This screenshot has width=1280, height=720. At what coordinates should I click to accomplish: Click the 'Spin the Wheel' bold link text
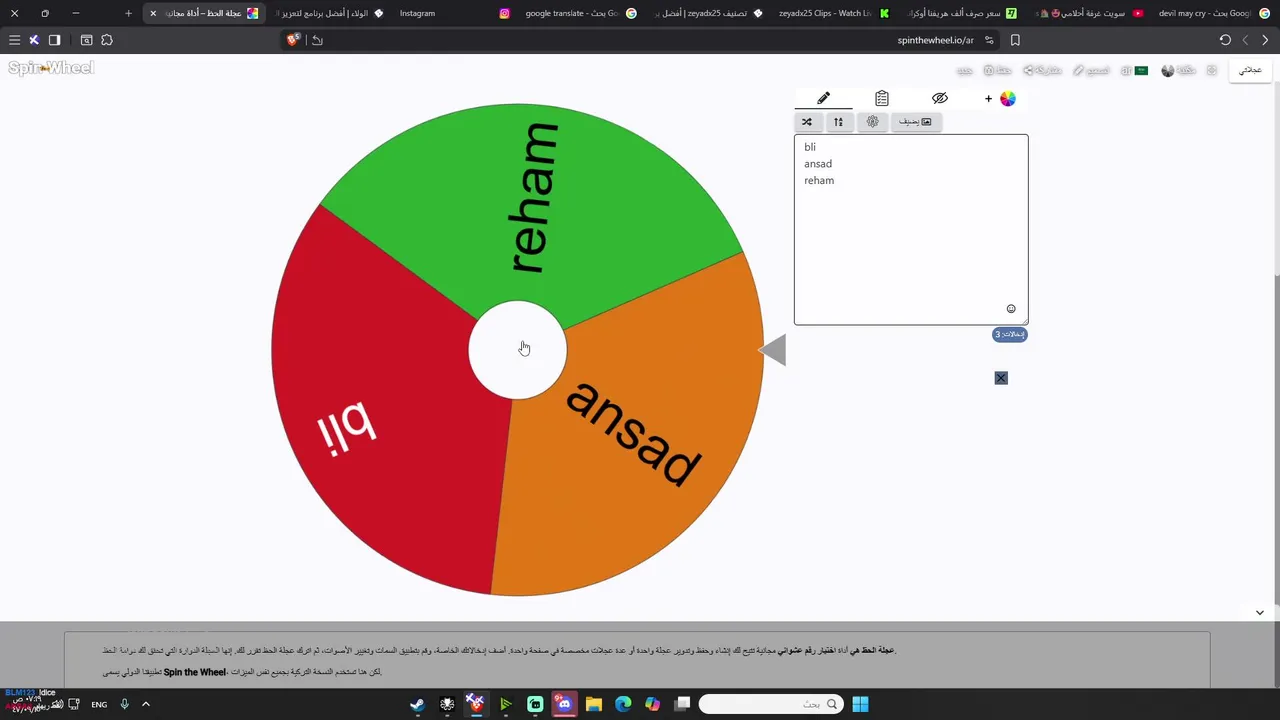[x=195, y=672]
